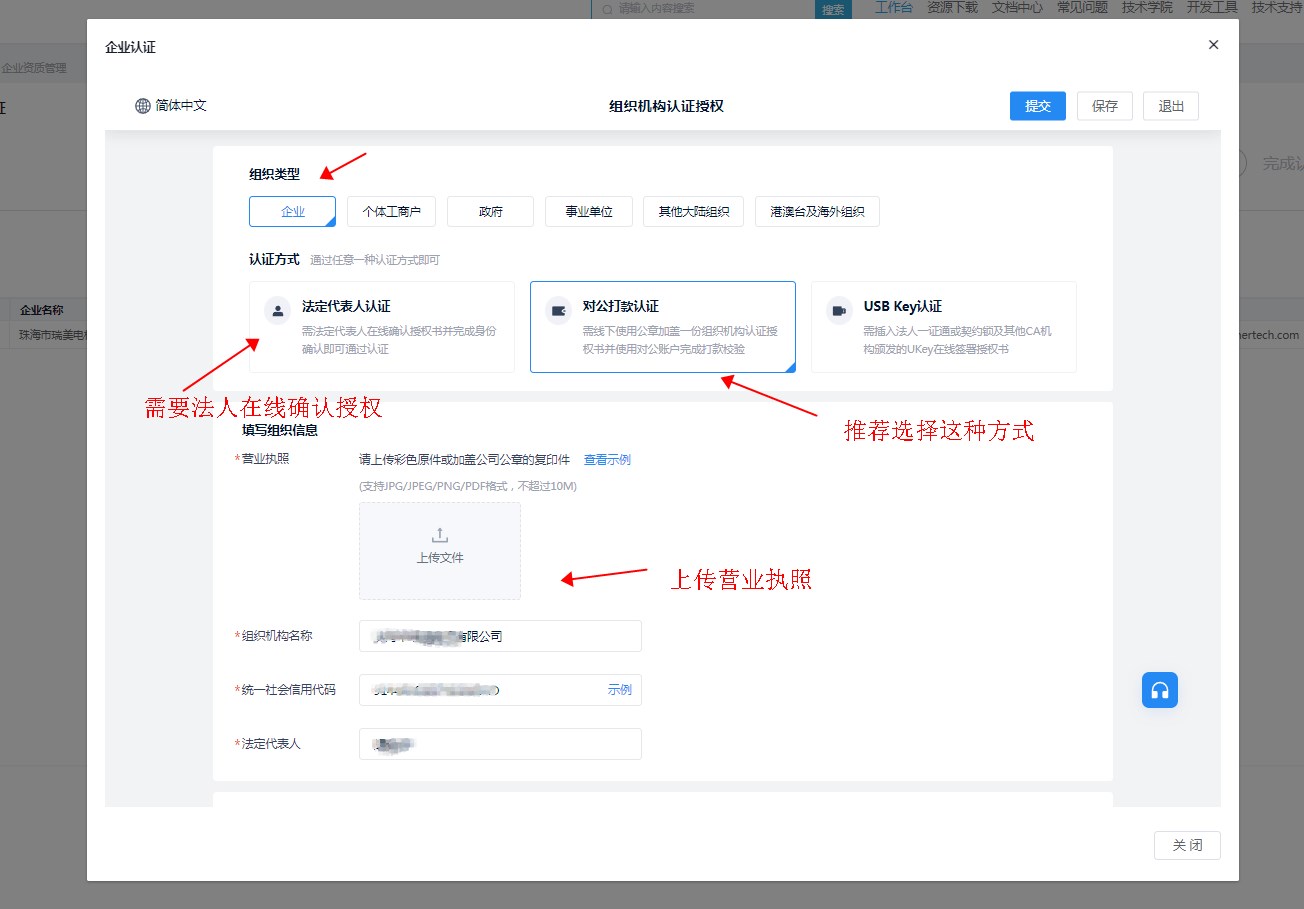Click the wallet icon of 对公打款认证
The width and height of the screenshot is (1304, 909).
pyautogui.click(x=559, y=311)
